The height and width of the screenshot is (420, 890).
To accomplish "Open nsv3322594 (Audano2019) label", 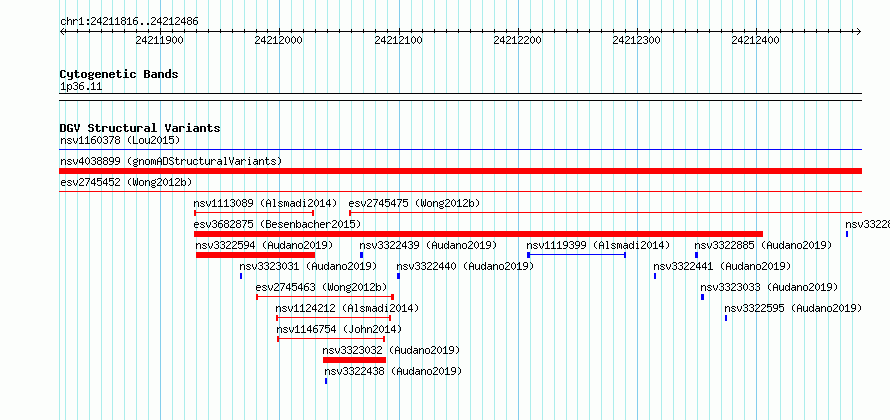I will click(264, 245).
